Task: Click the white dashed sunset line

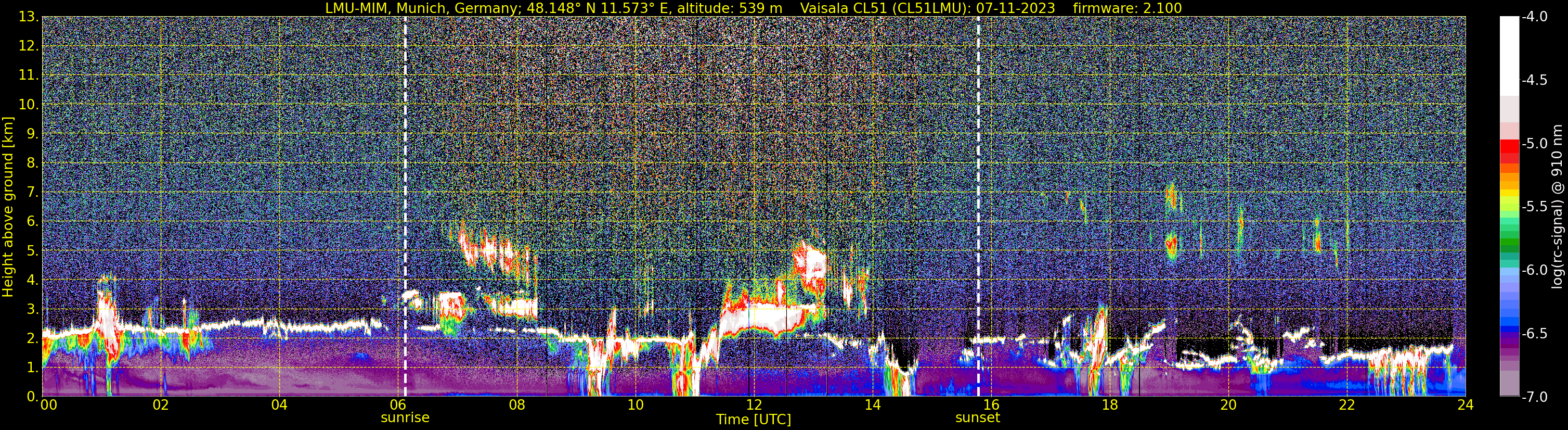Action: pos(978,207)
